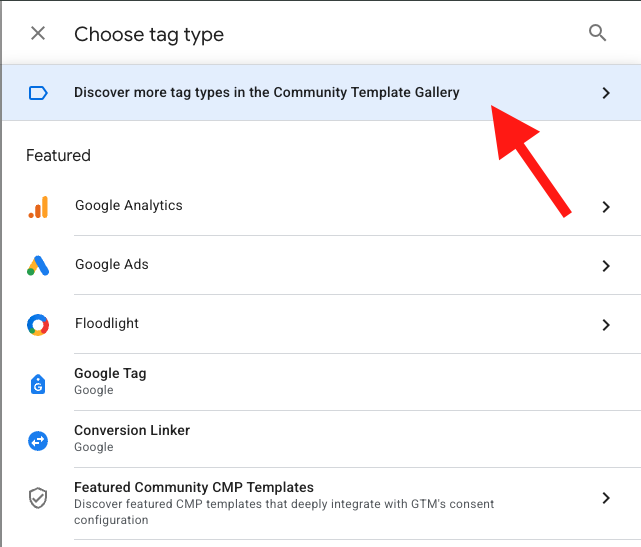The width and height of the screenshot is (641, 547).
Task: Click the Floodlight logo icon
Action: tap(38, 325)
